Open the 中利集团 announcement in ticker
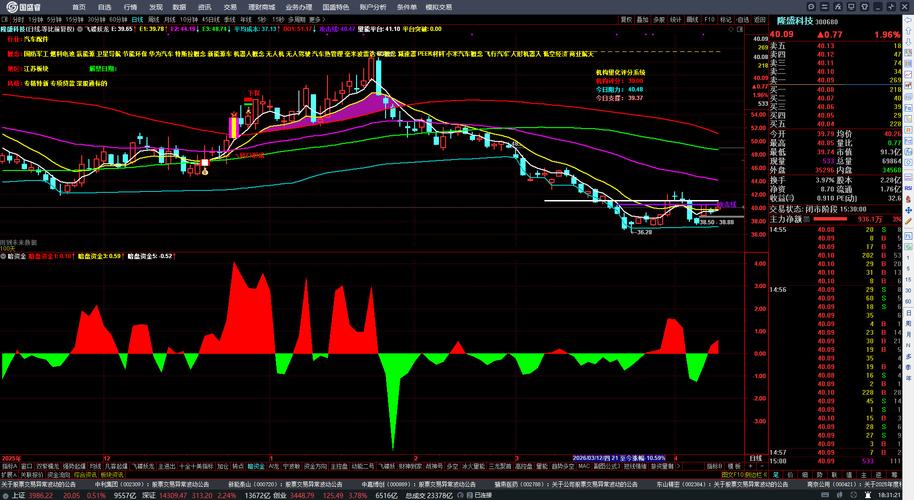Screen dimensions: 914x500 tap(152, 484)
